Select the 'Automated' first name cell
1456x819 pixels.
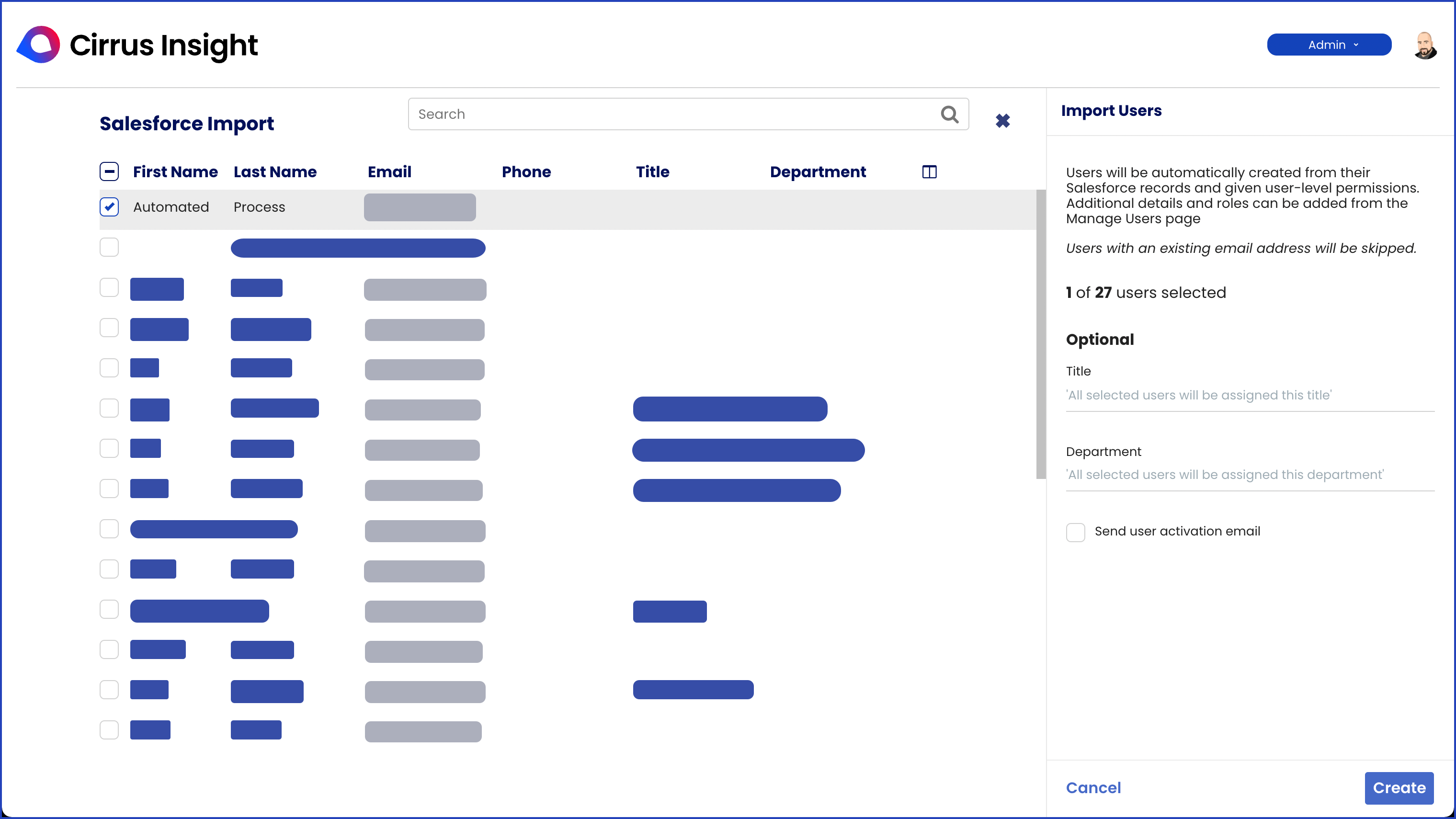[171, 207]
